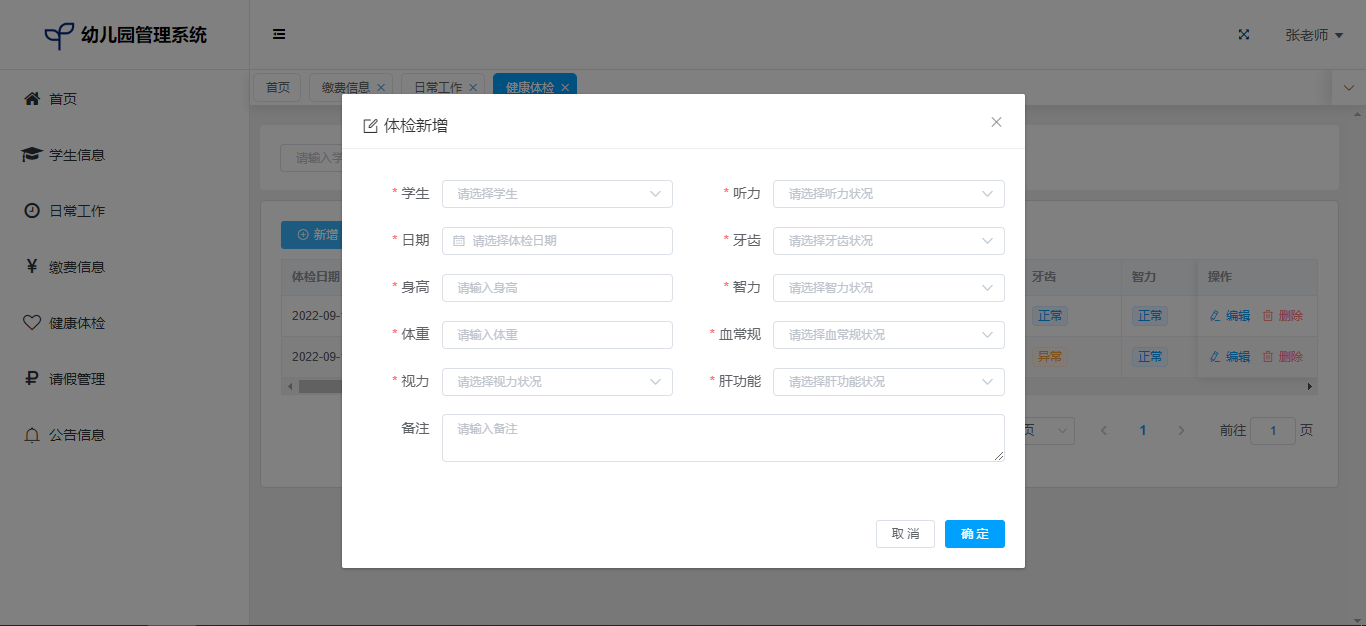
Task: Open the 张老师 user menu
Action: (1313, 35)
